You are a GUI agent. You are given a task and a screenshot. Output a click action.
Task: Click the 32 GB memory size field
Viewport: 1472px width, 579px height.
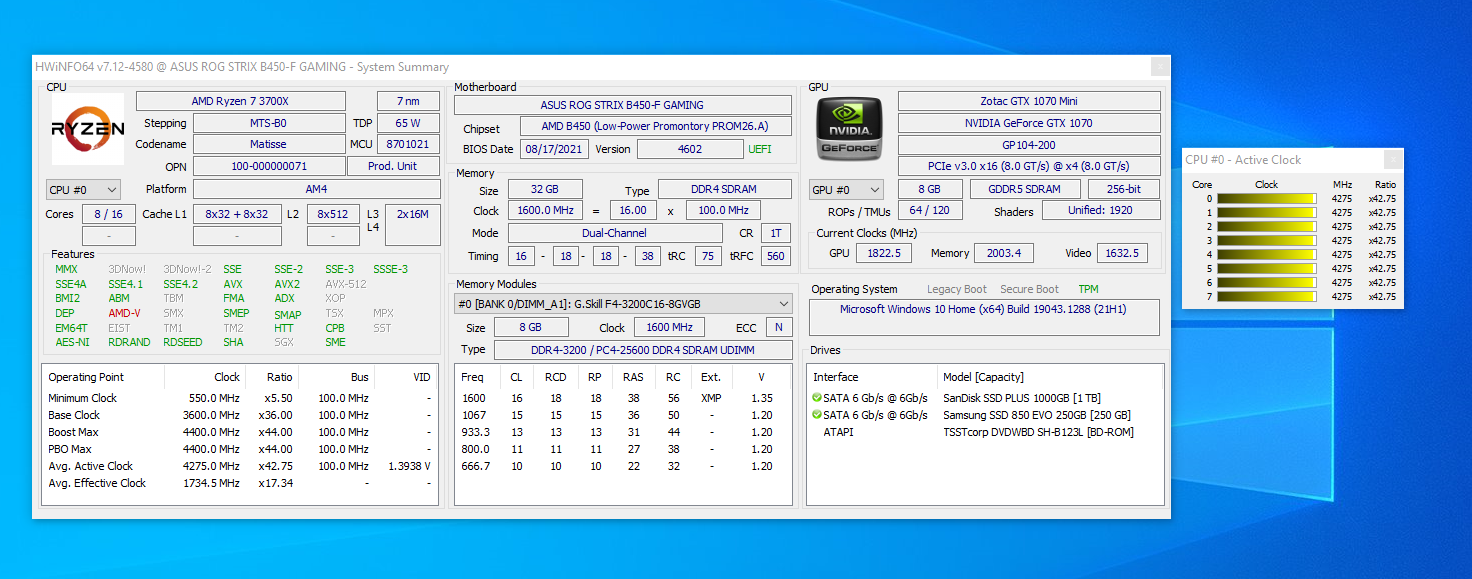[x=546, y=190]
